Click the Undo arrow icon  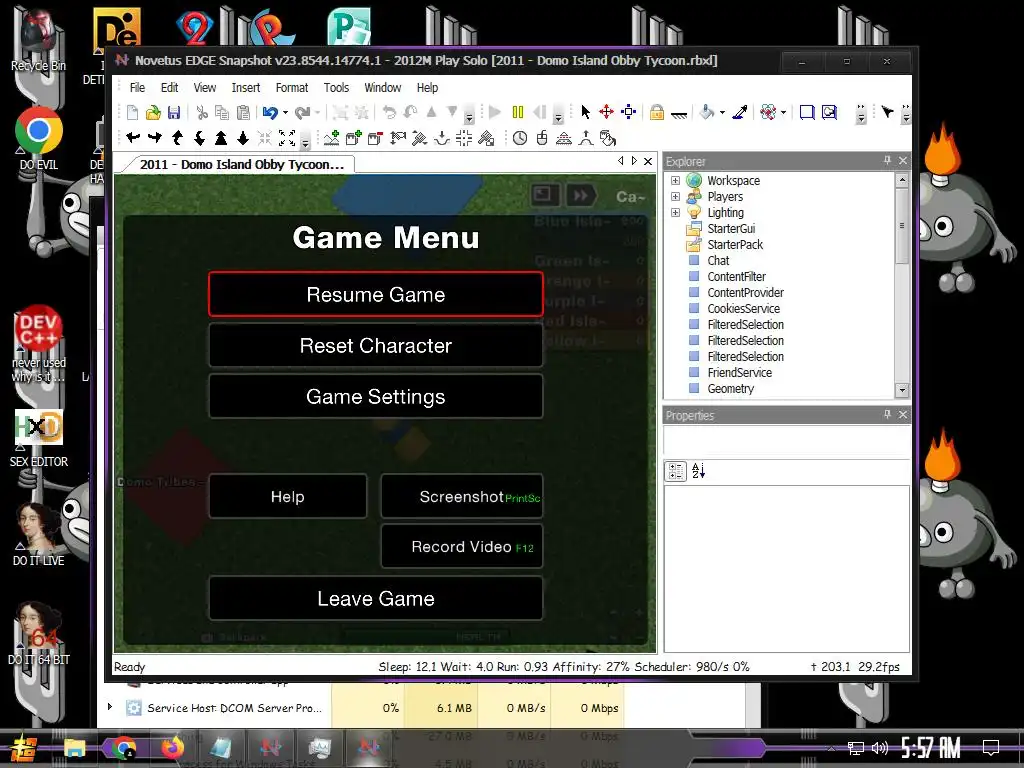[270, 112]
